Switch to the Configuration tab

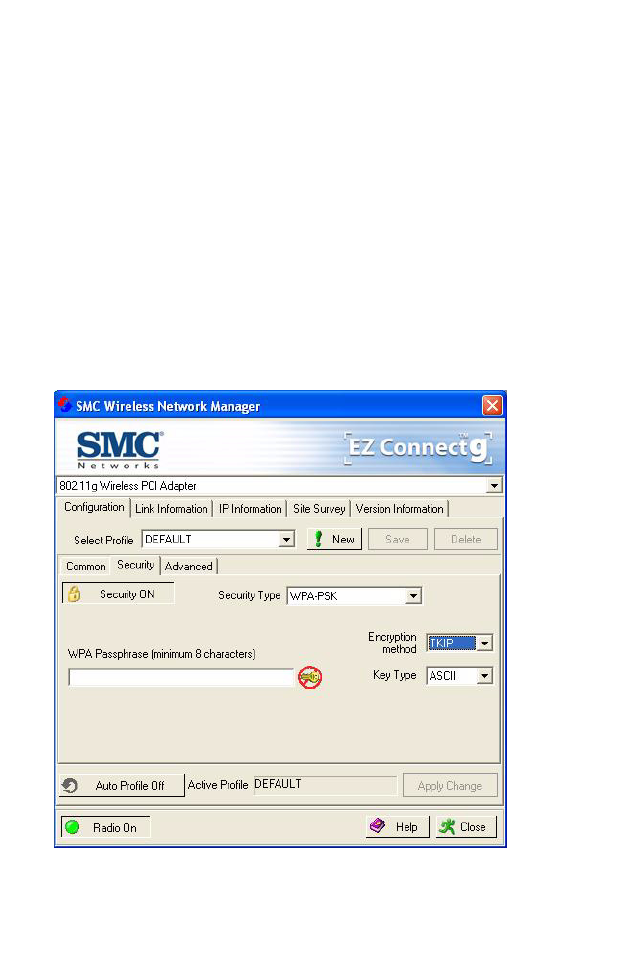(94, 507)
